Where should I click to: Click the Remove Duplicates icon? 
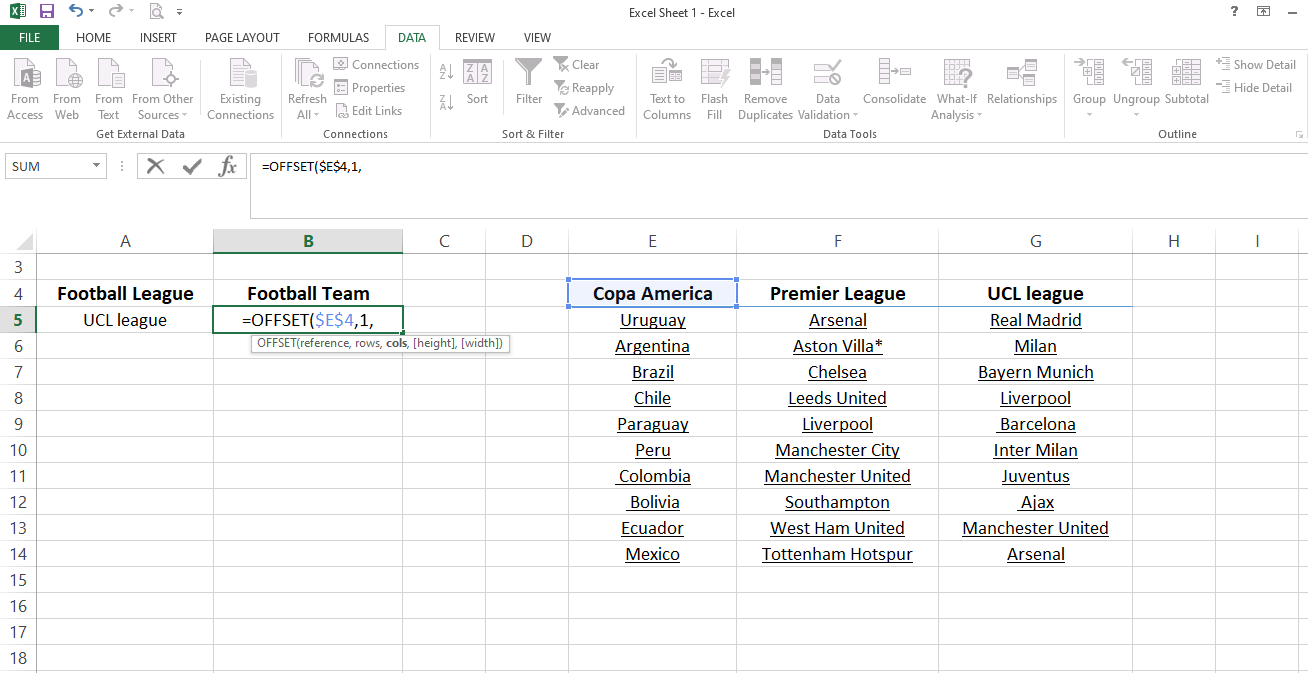coord(765,74)
